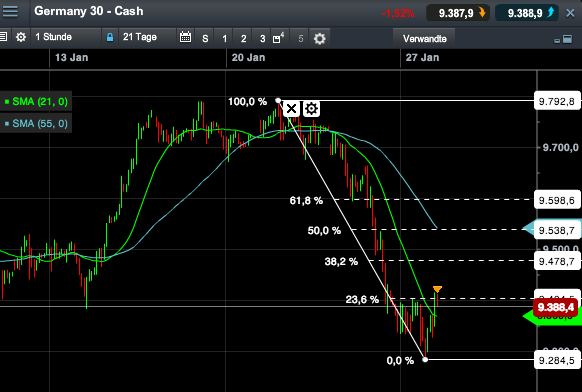Open the hamburger main menu
Viewport: 582px width, 392px height.
[x=10, y=11]
